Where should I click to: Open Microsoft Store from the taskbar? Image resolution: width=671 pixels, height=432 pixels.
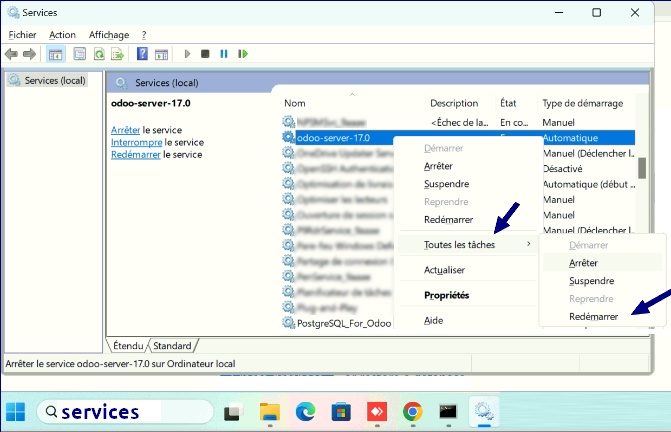(x=341, y=412)
